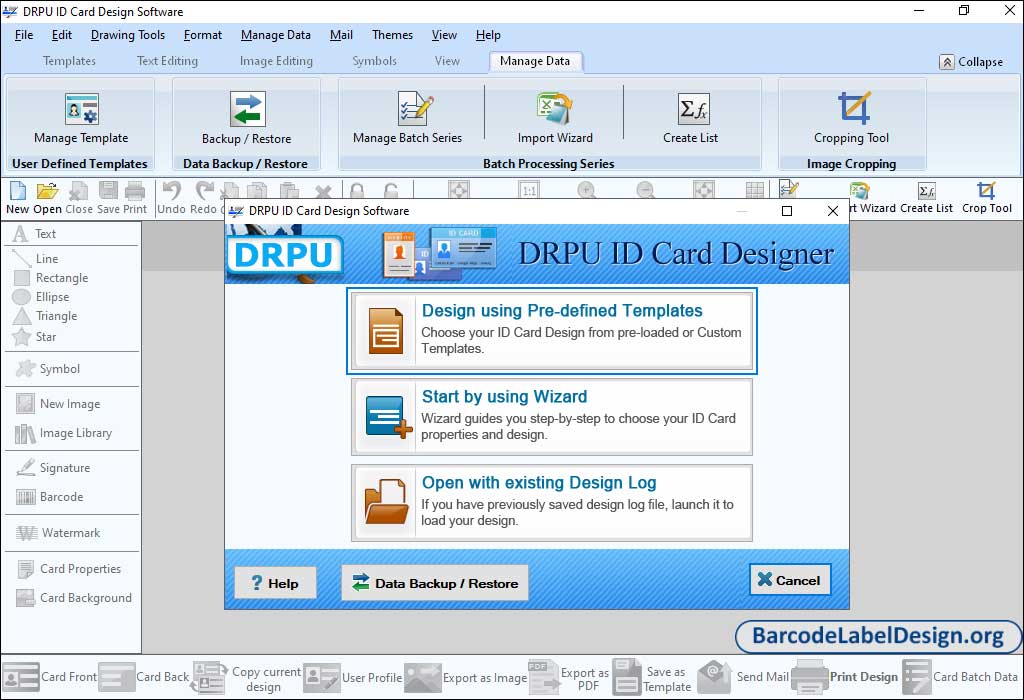This screenshot has height=700, width=1024.
Task: Switch to Card Back view
Action: click(144, 677)
